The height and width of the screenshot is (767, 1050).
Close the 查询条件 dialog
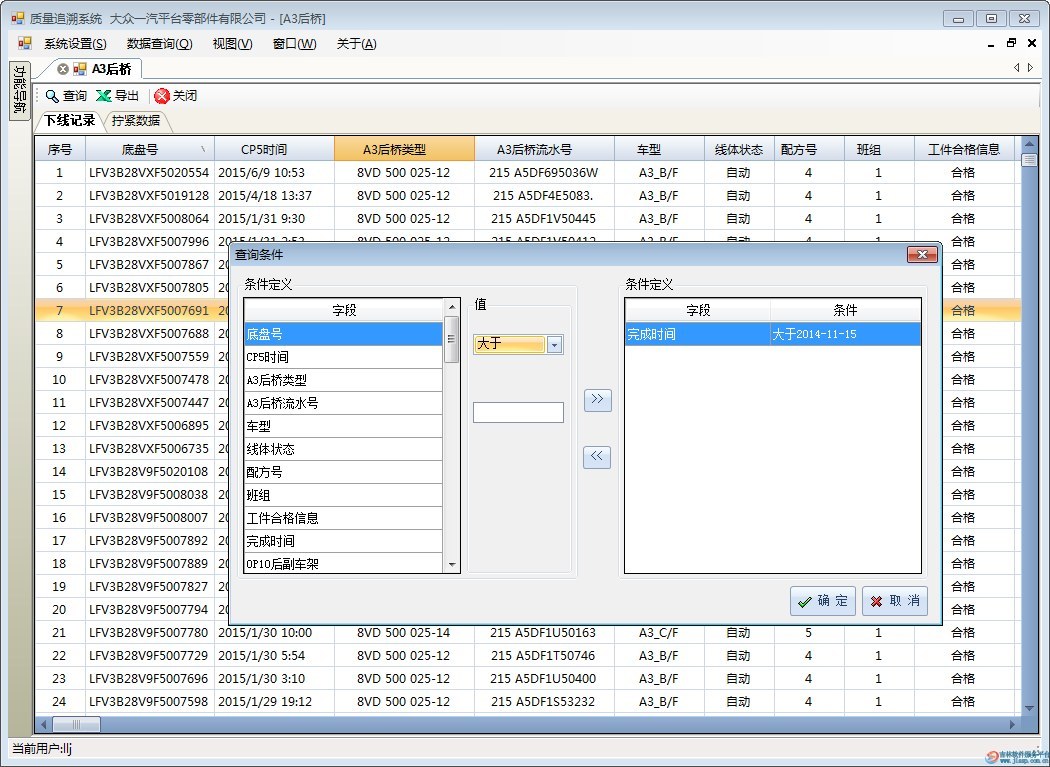tap(922, 255)
